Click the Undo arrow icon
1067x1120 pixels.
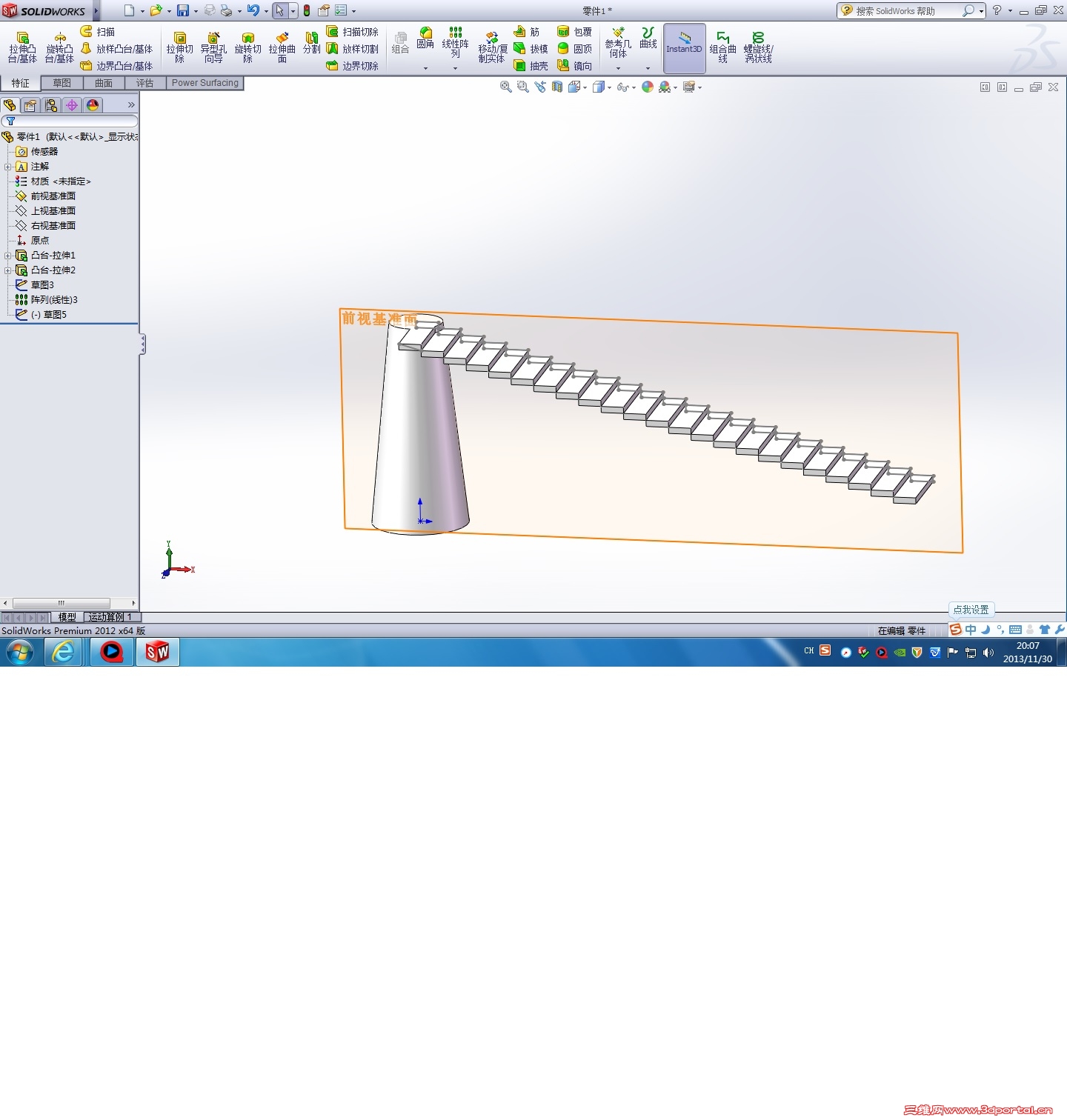pyautogui.click(x=253, y=10)
